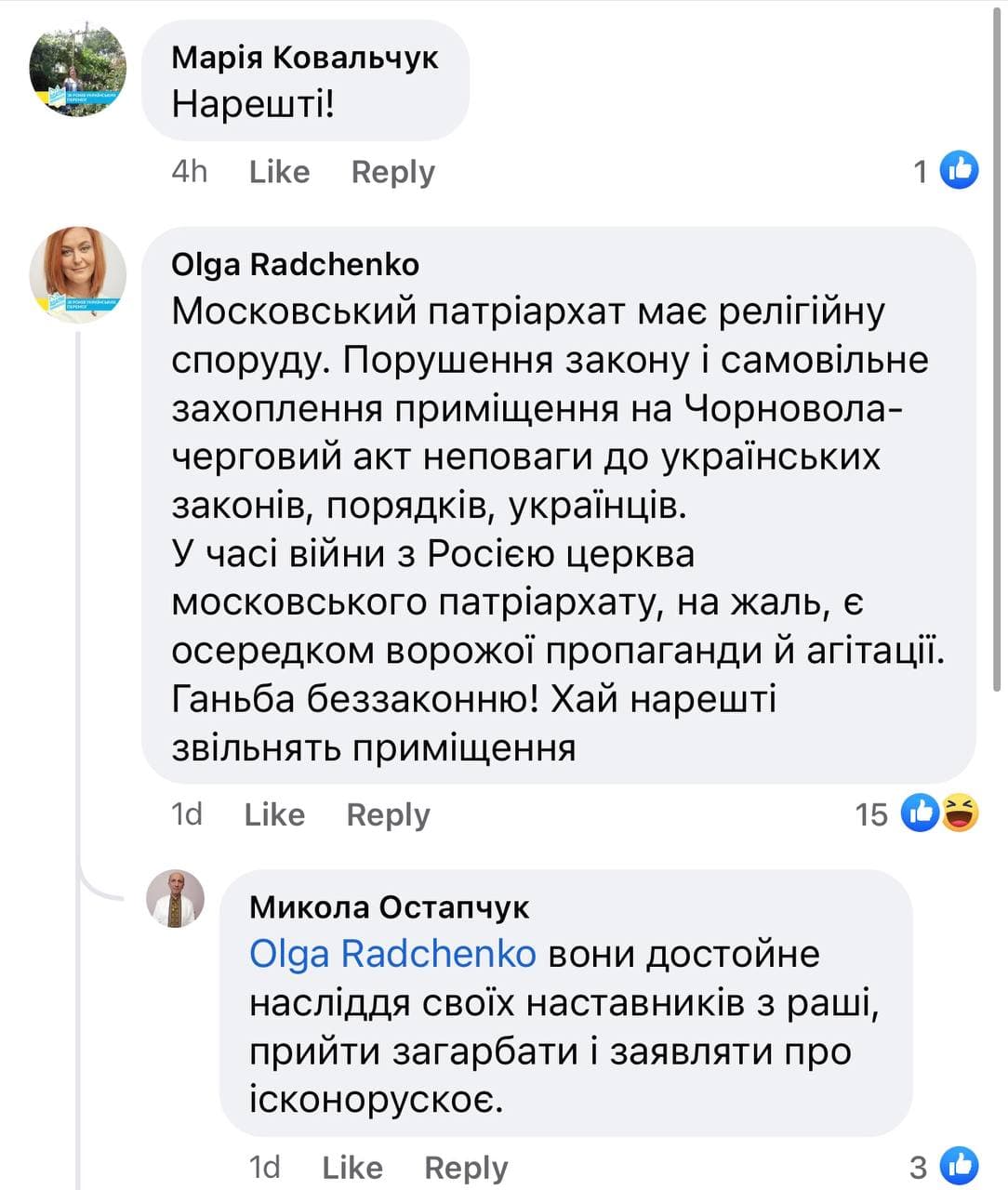This screenshot has width=1008, height=1190.
Task: Click the thumbs-up reaction on Olga's comment
Action: [920, 813]
